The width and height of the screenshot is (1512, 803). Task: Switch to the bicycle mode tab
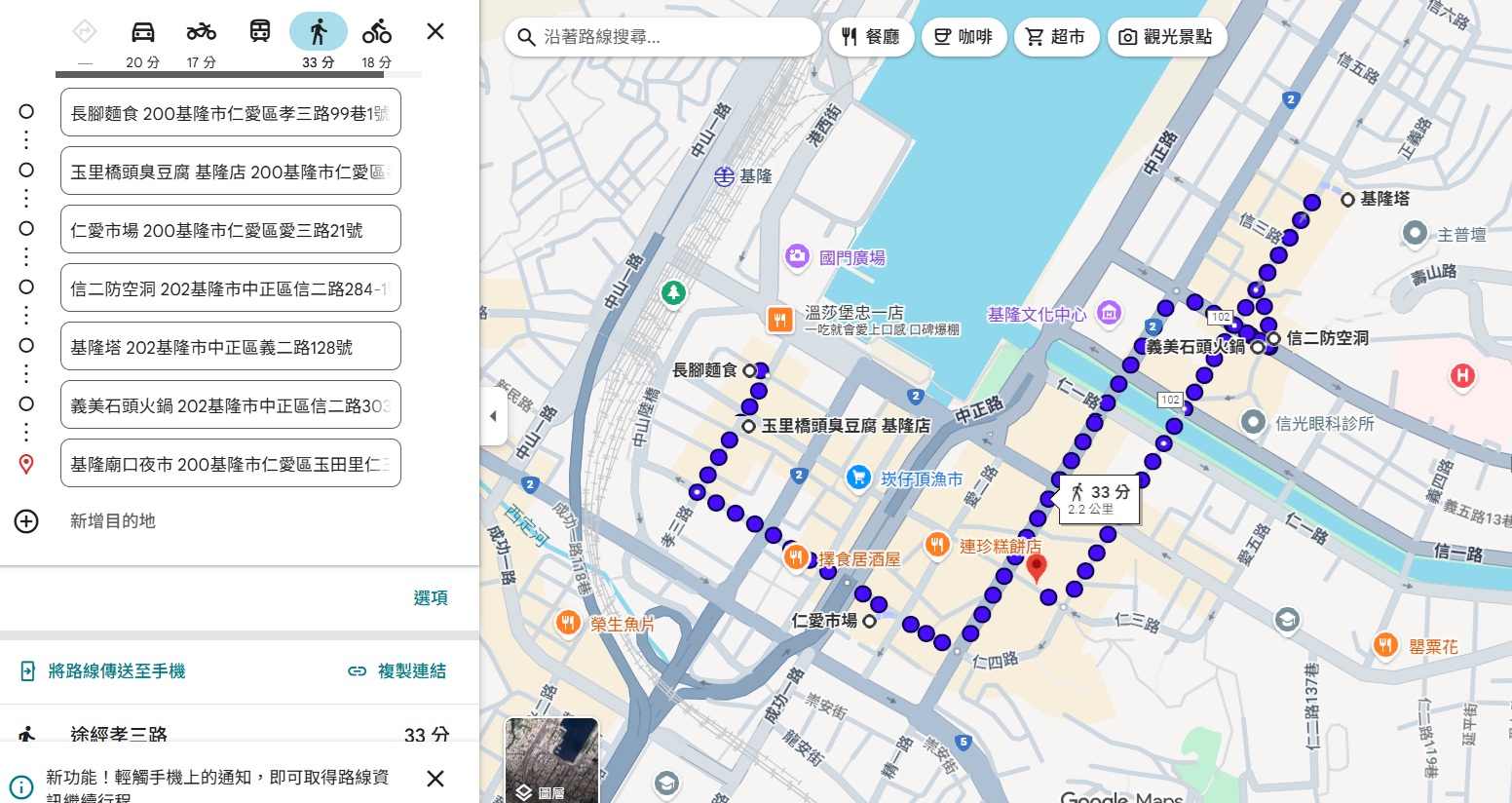(377, 30)
